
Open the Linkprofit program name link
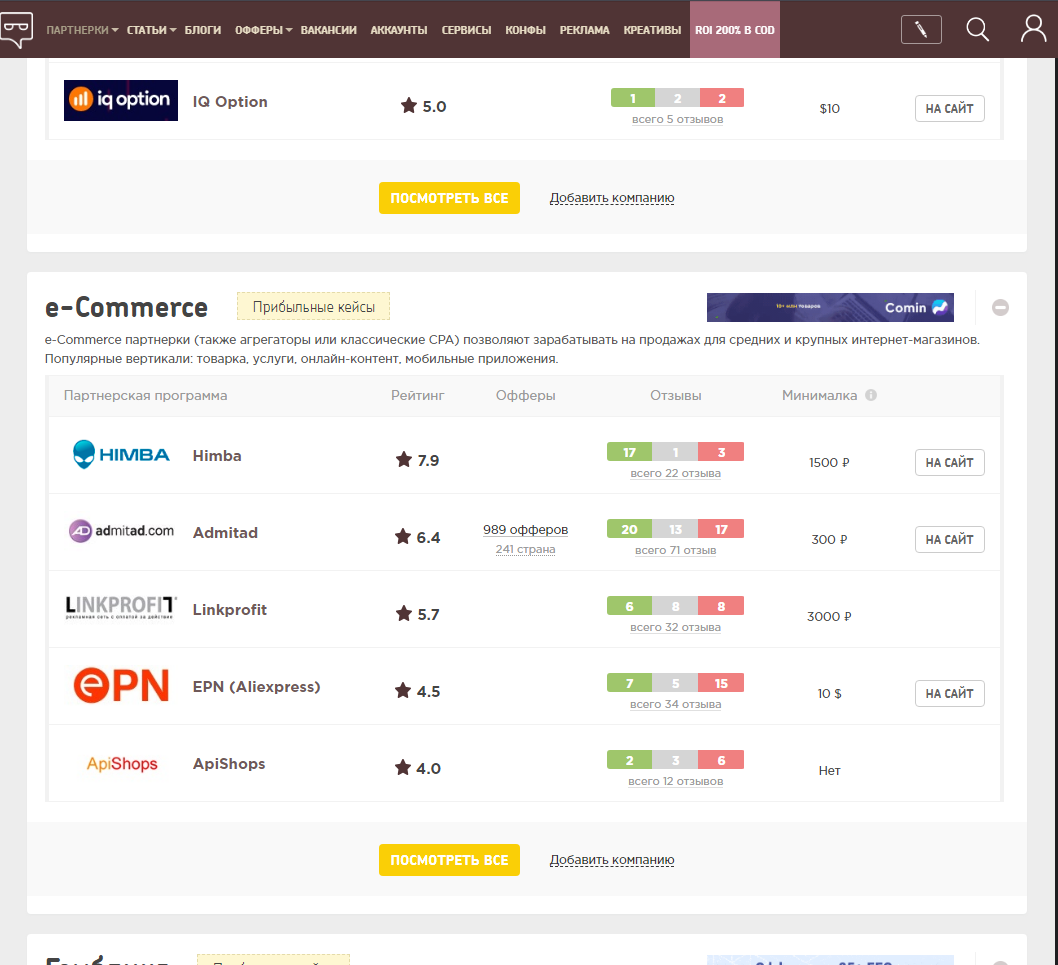(x=230, y=609)
